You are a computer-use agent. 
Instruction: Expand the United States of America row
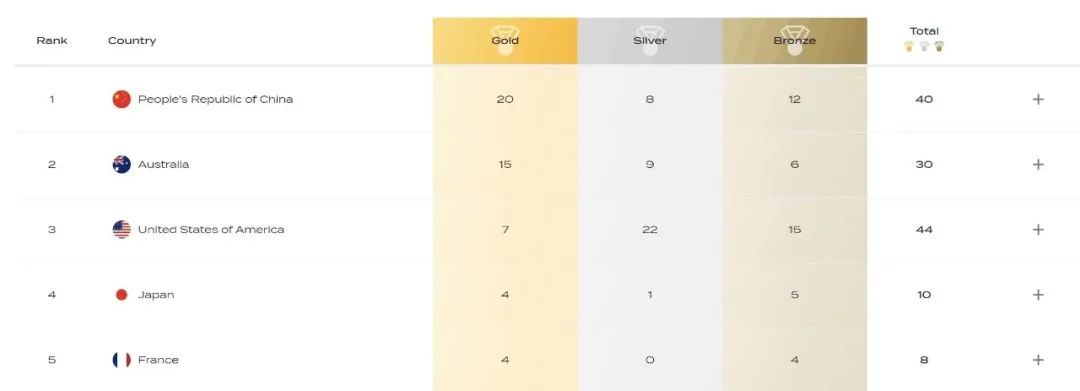1038,229
